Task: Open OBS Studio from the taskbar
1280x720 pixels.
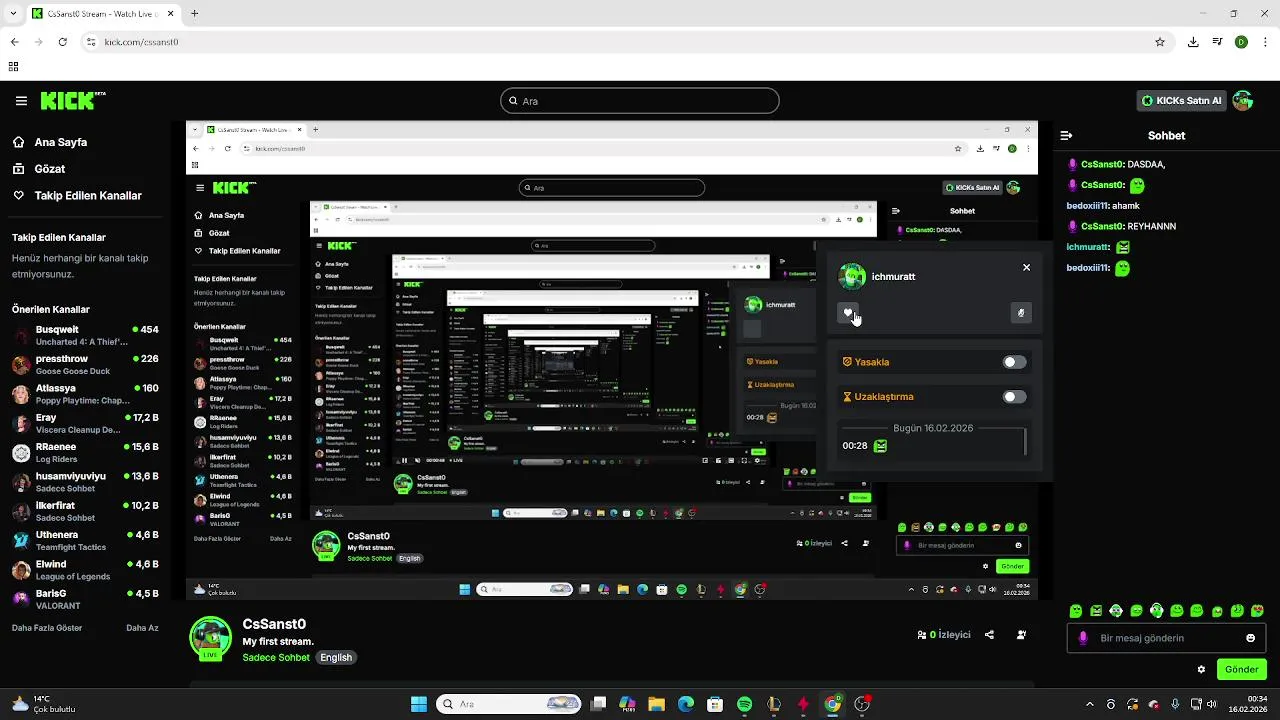Action: pos(862,704)
